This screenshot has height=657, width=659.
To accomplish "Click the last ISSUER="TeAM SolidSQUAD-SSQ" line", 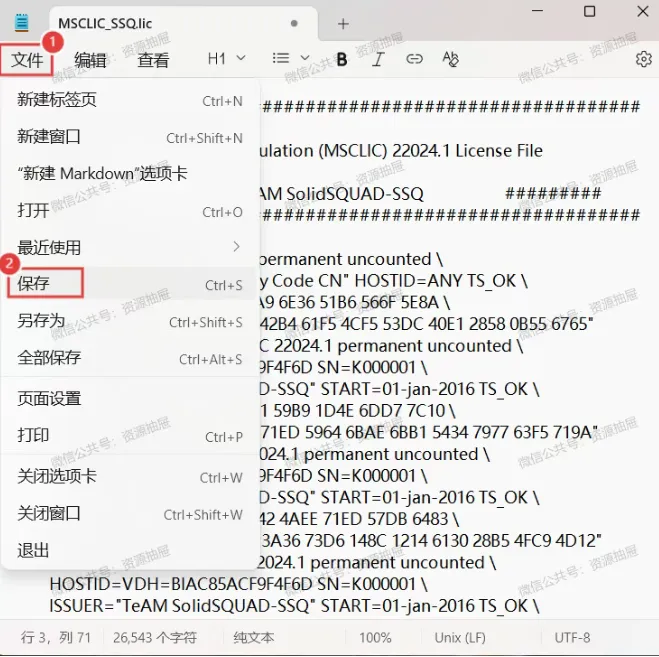I will pos(294,606).
